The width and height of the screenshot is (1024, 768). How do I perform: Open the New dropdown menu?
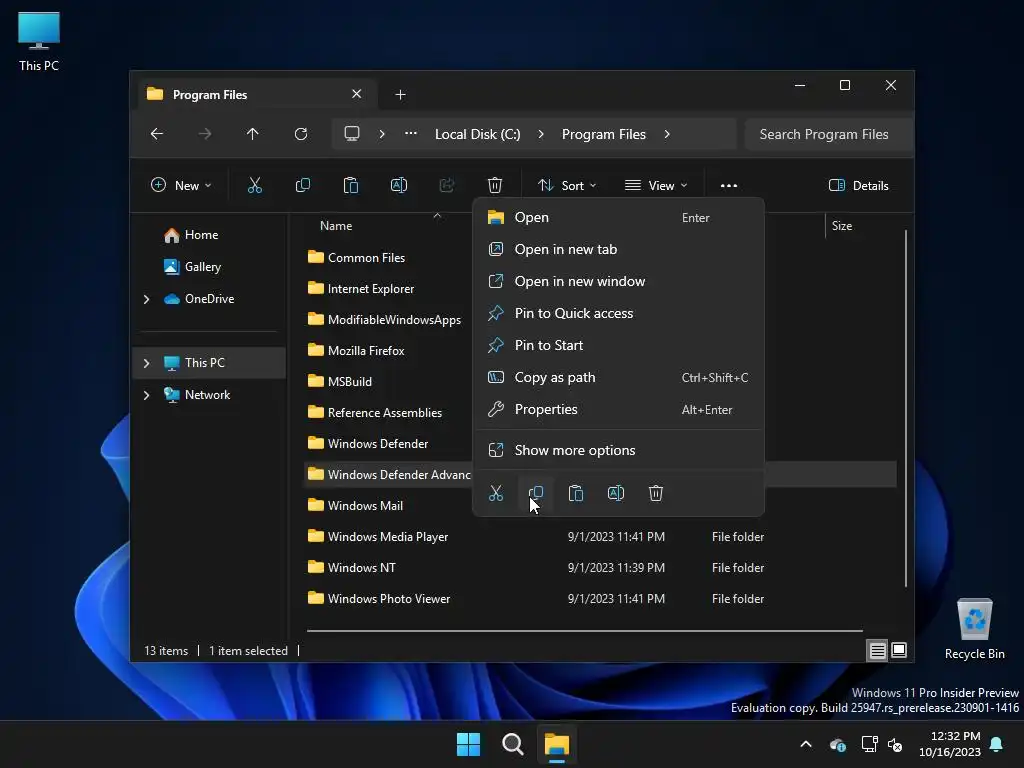(x=181, y=185)
